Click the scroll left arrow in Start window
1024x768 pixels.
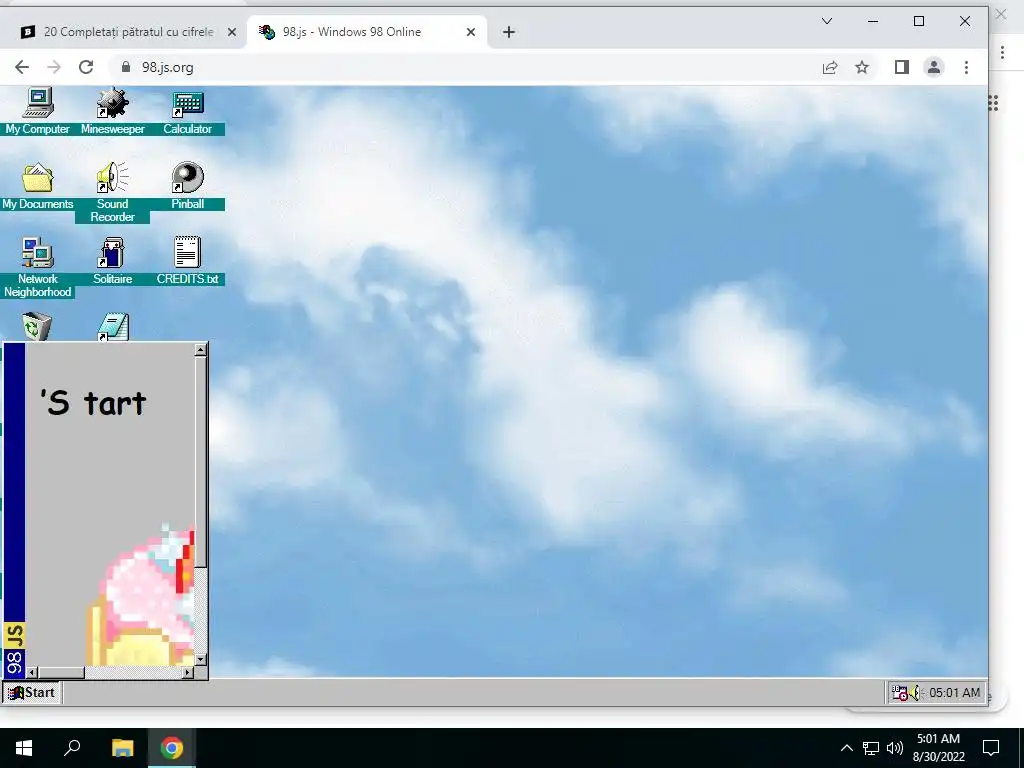tap(32, 672)
